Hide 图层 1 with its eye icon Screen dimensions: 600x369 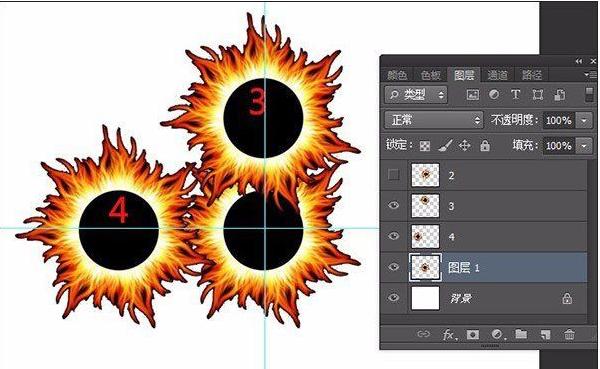point(393,267)
